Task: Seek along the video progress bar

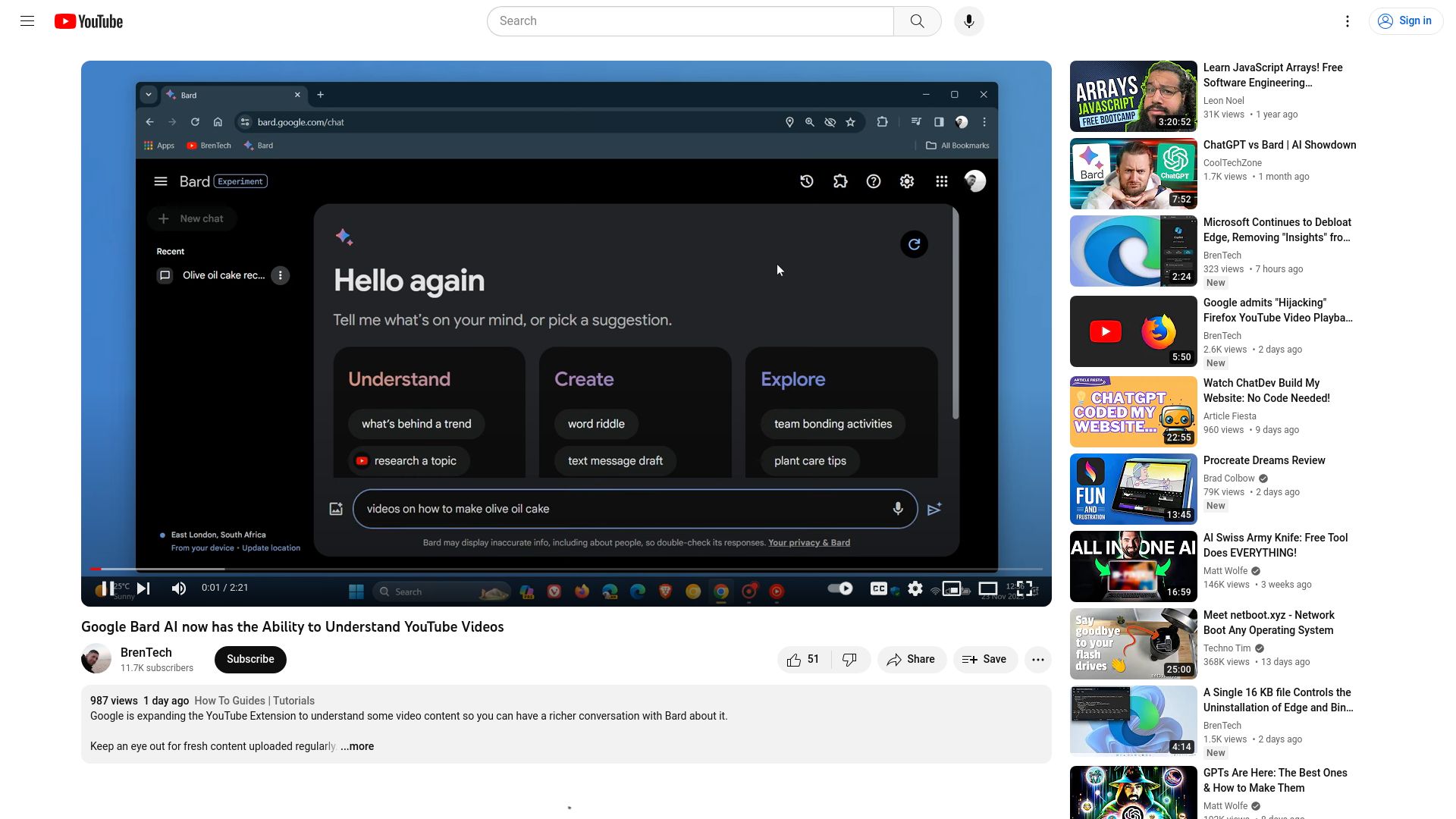Action: [x=566, y=569]
